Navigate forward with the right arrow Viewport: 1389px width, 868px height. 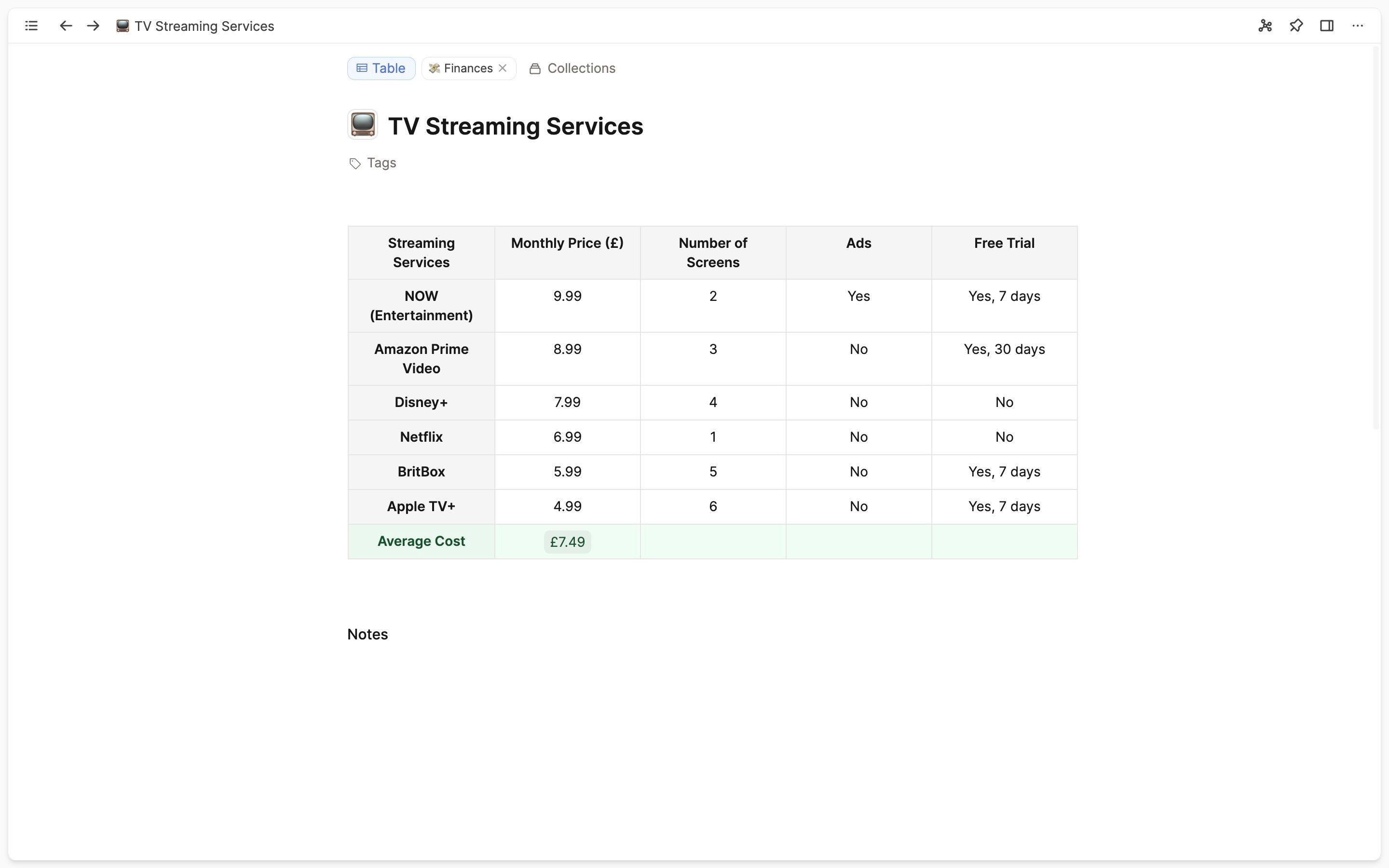point(93,26)
